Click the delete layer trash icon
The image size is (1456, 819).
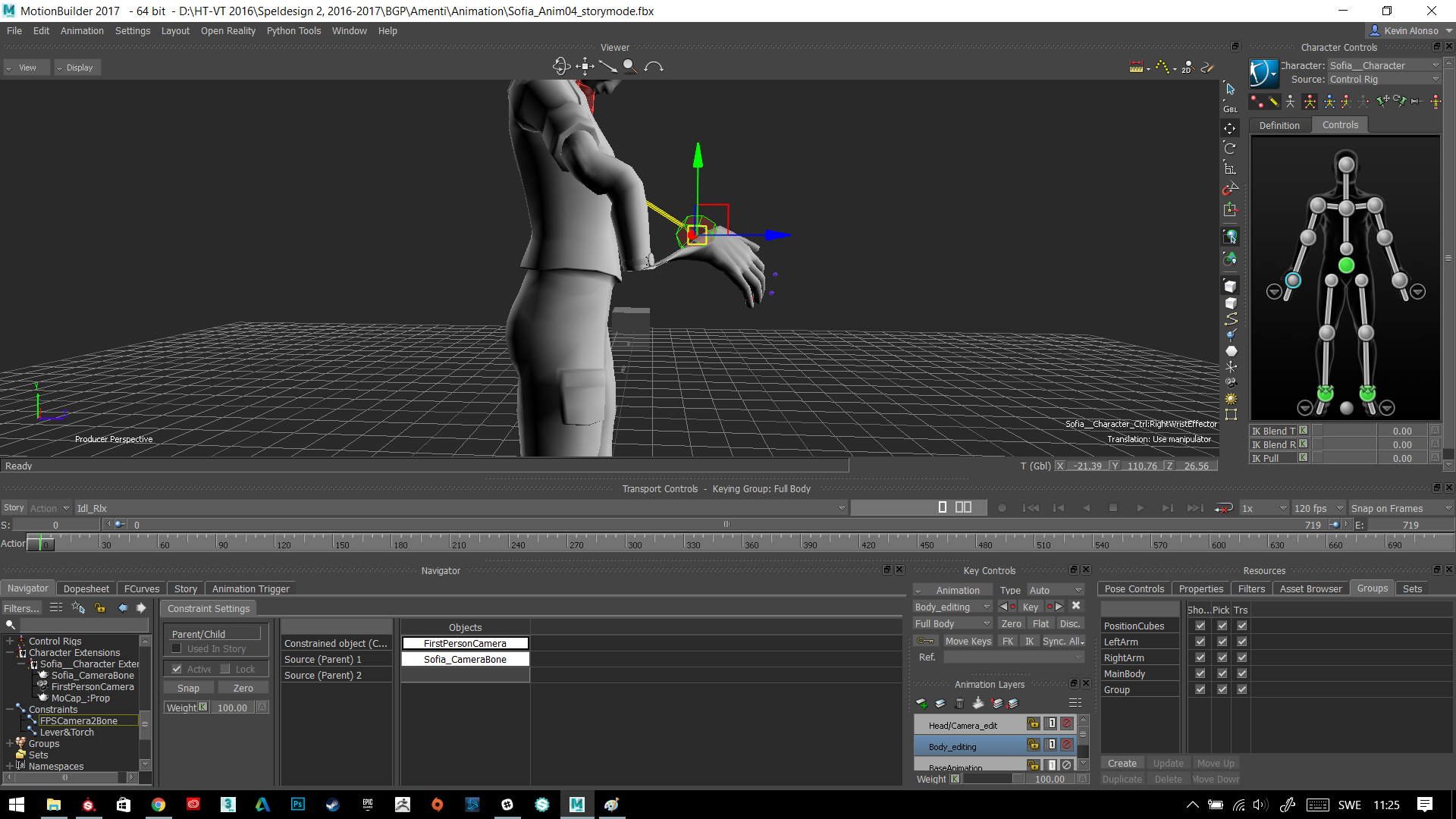tap(959, 704)
